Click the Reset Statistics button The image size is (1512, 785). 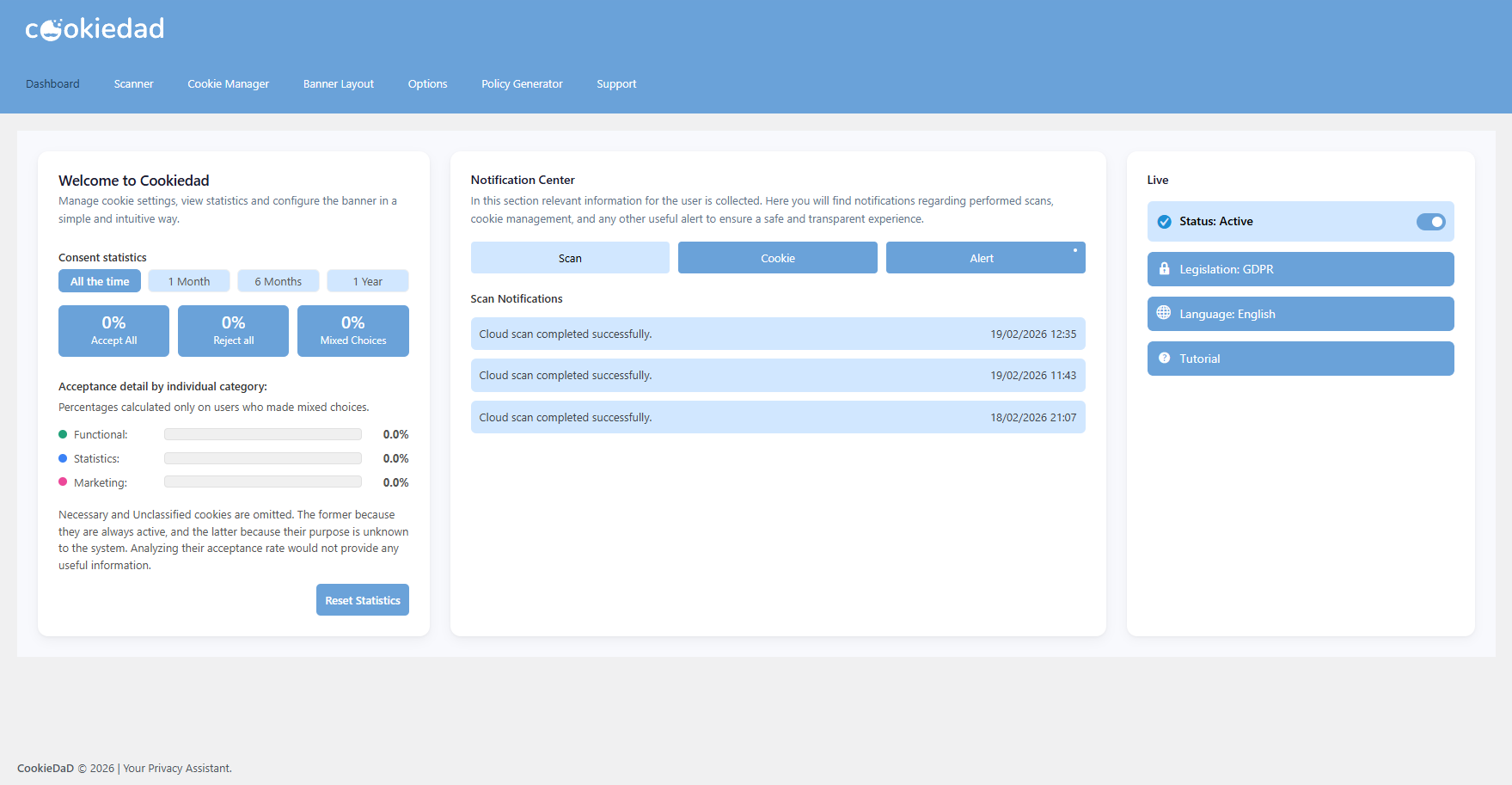pyautogui.click(x=362, y=599)
